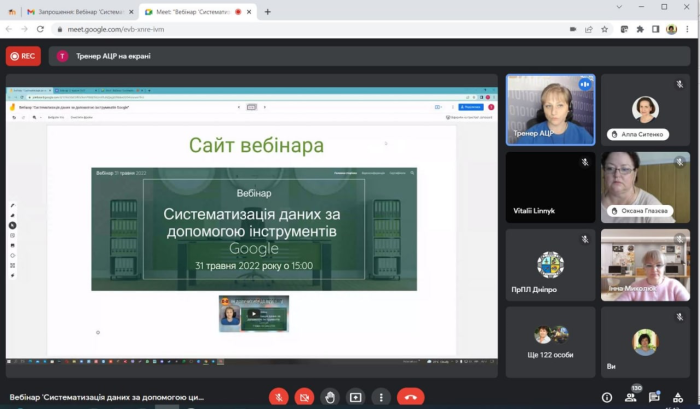Share this page icon in address bar

click(x=589, y=29)
